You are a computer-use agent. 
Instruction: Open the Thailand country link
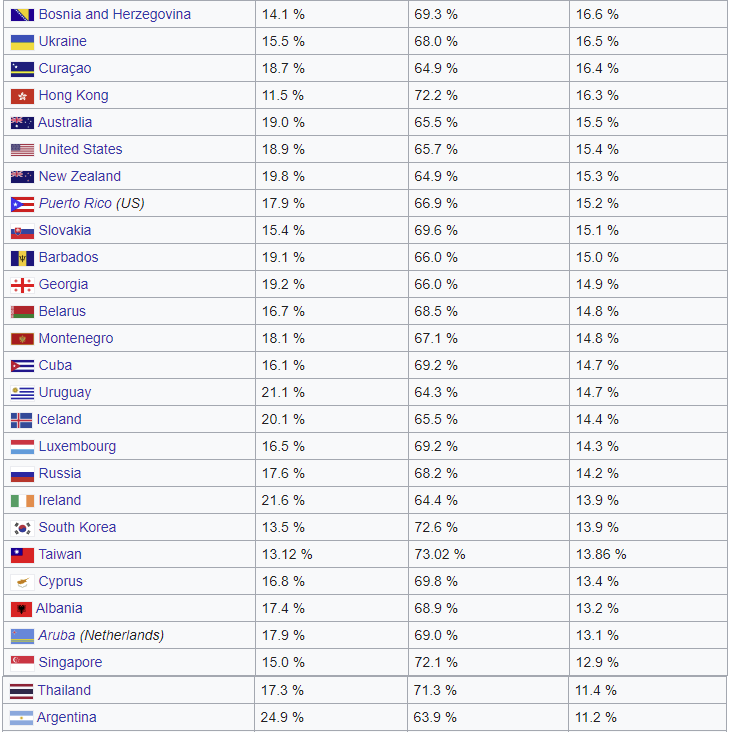[x=64, y=691]
